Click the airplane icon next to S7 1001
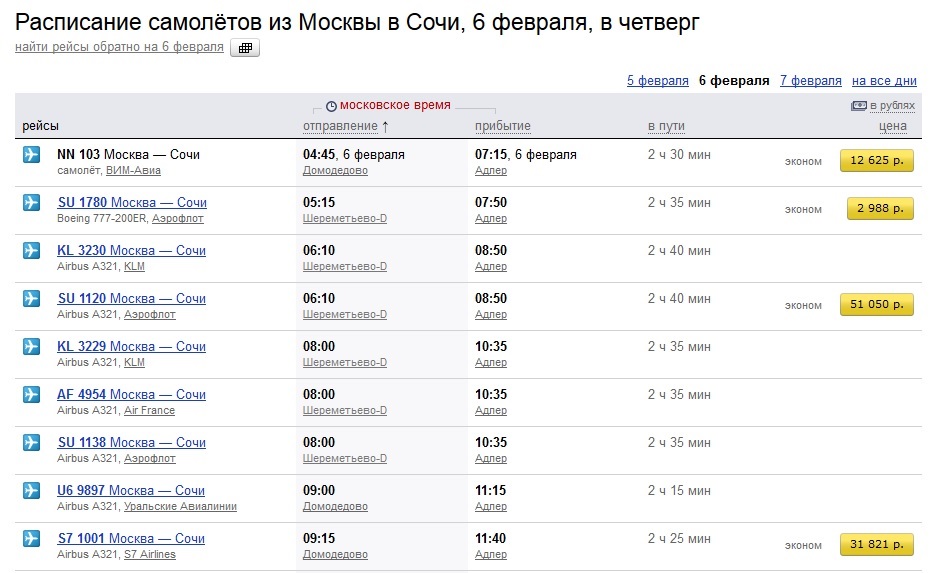The width and height of the screenshot is (952, 573). point(31,539)
